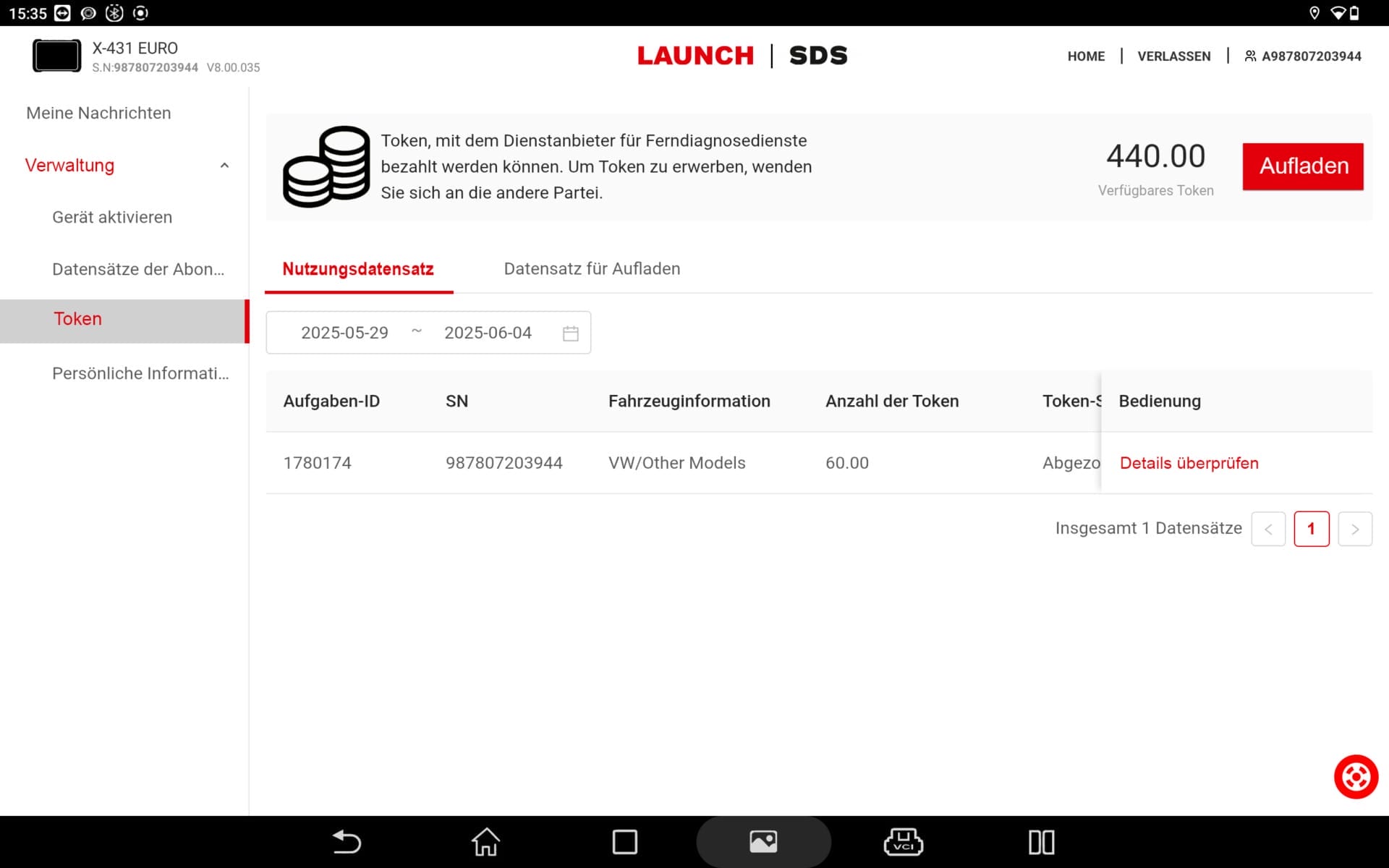Screen dimensions: 1389x868
Task: Tap the battery status icon
Action: point(1354,13)
